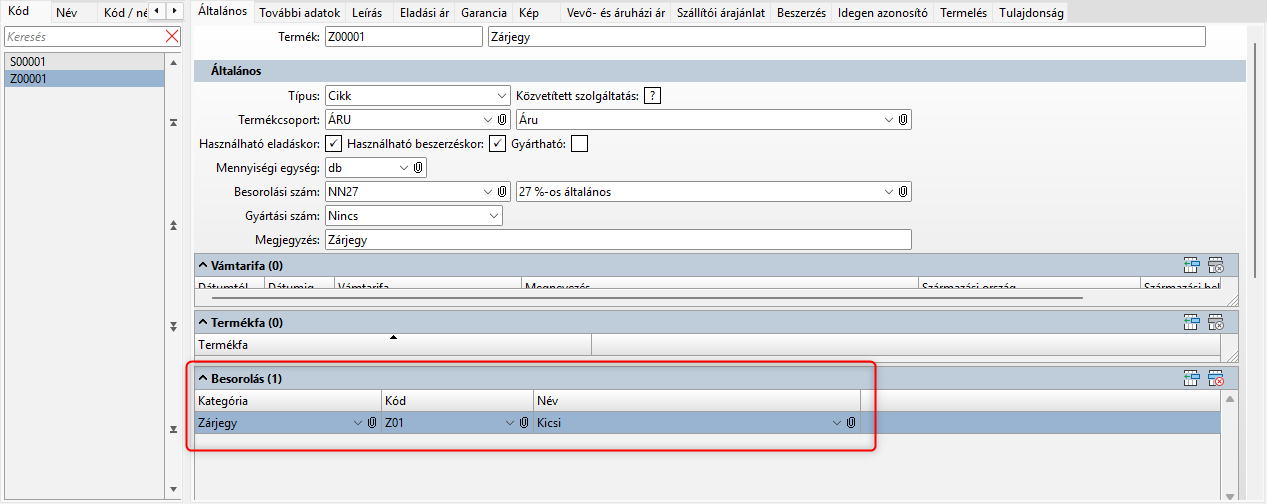Jump to bottom with the last splitter arrow

(x=174, y=429)
